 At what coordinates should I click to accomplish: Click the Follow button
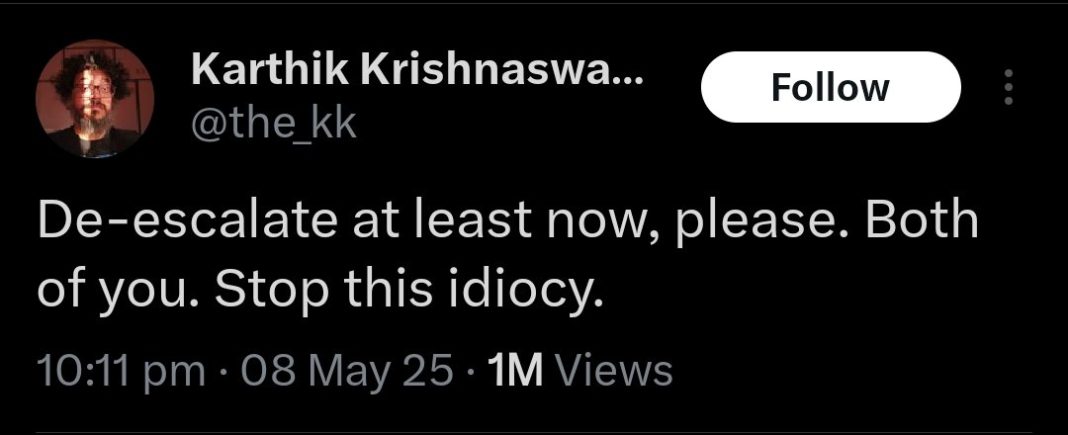click(830, 88)
